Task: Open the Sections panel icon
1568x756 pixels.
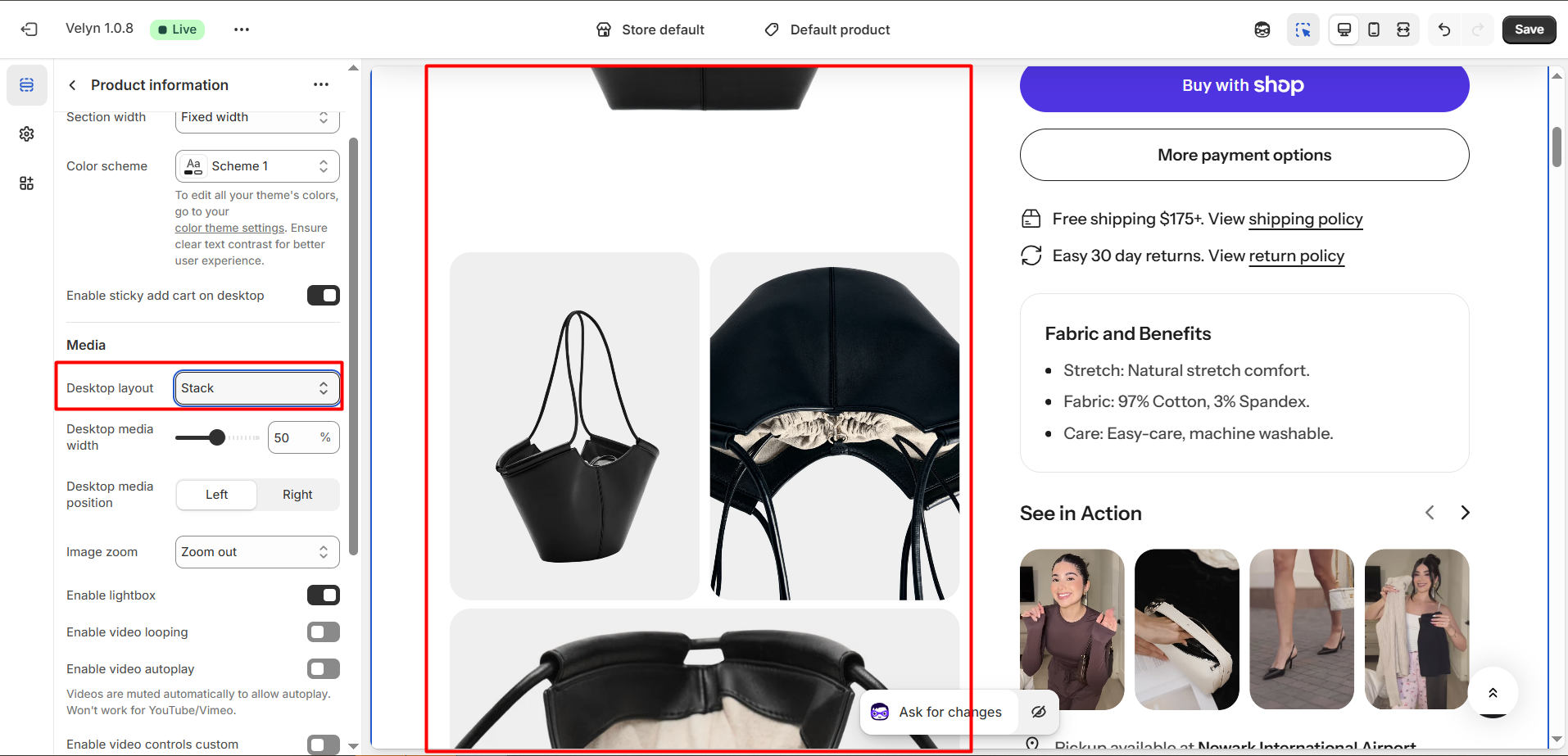Action: click(27, 85)
